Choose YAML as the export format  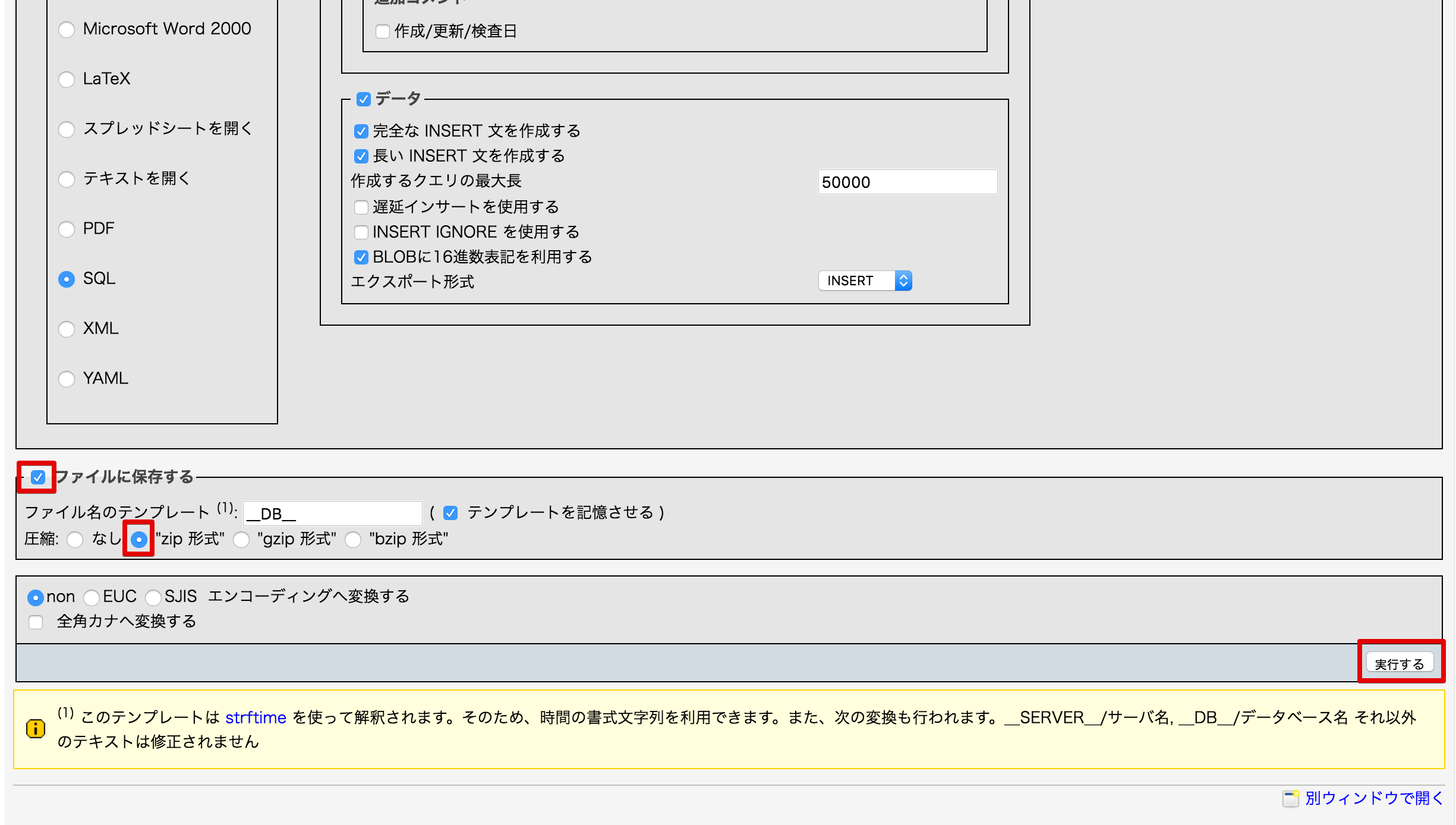(x=66, y=379)
